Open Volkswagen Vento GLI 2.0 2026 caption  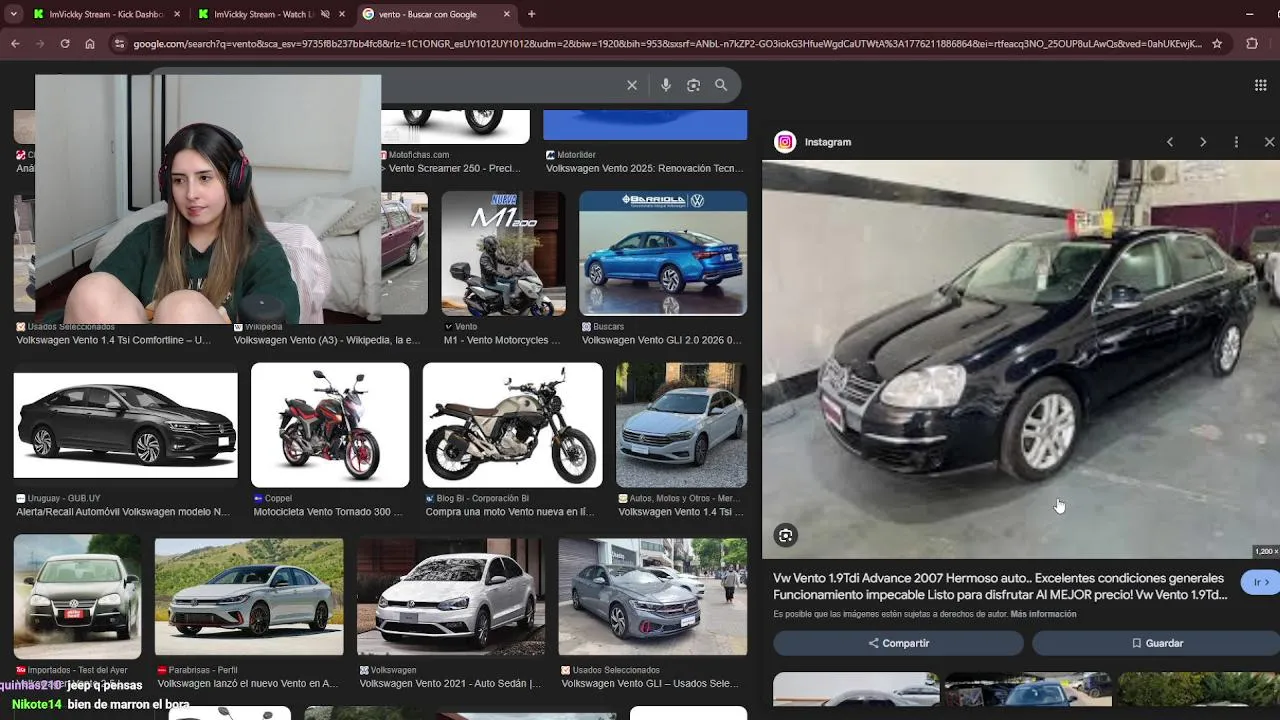pos(661,340)
